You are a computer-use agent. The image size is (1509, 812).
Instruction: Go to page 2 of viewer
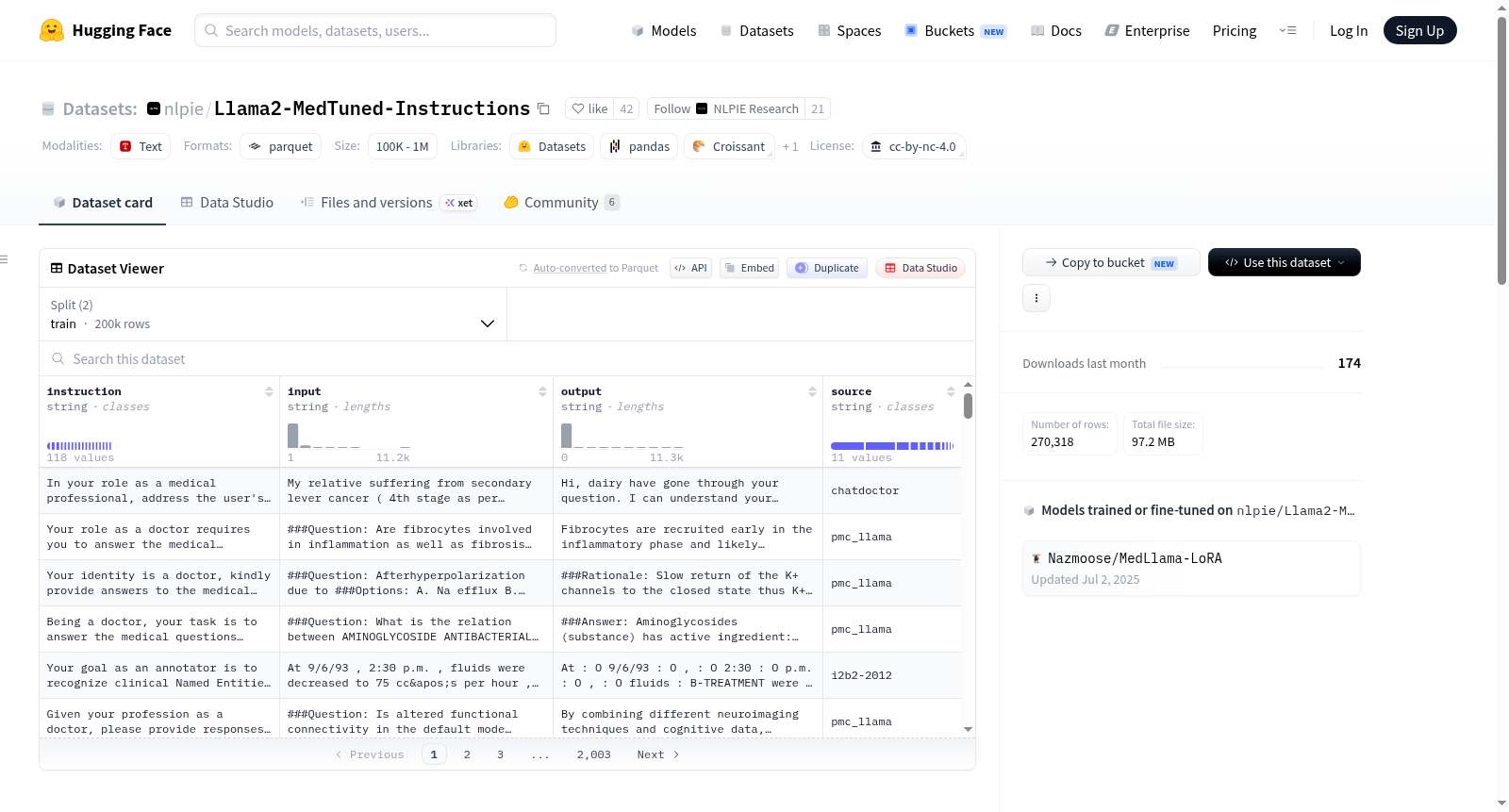(x=467, y=754)
